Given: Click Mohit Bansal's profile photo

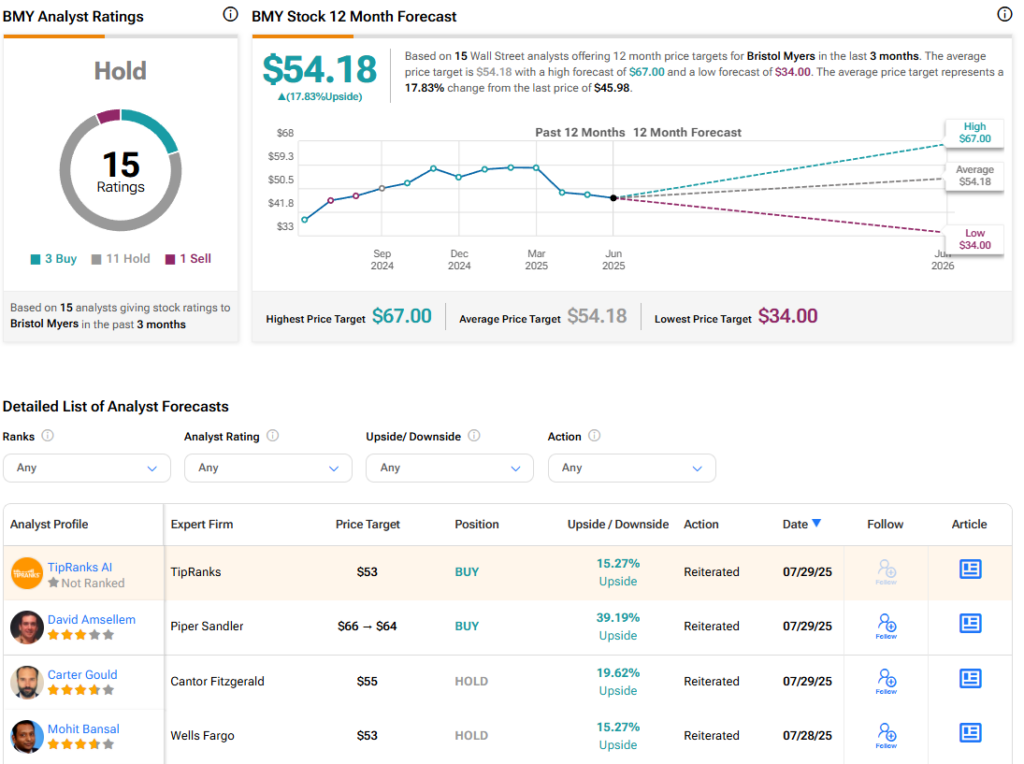Looking at the screenshot, I should coord(27,736).
